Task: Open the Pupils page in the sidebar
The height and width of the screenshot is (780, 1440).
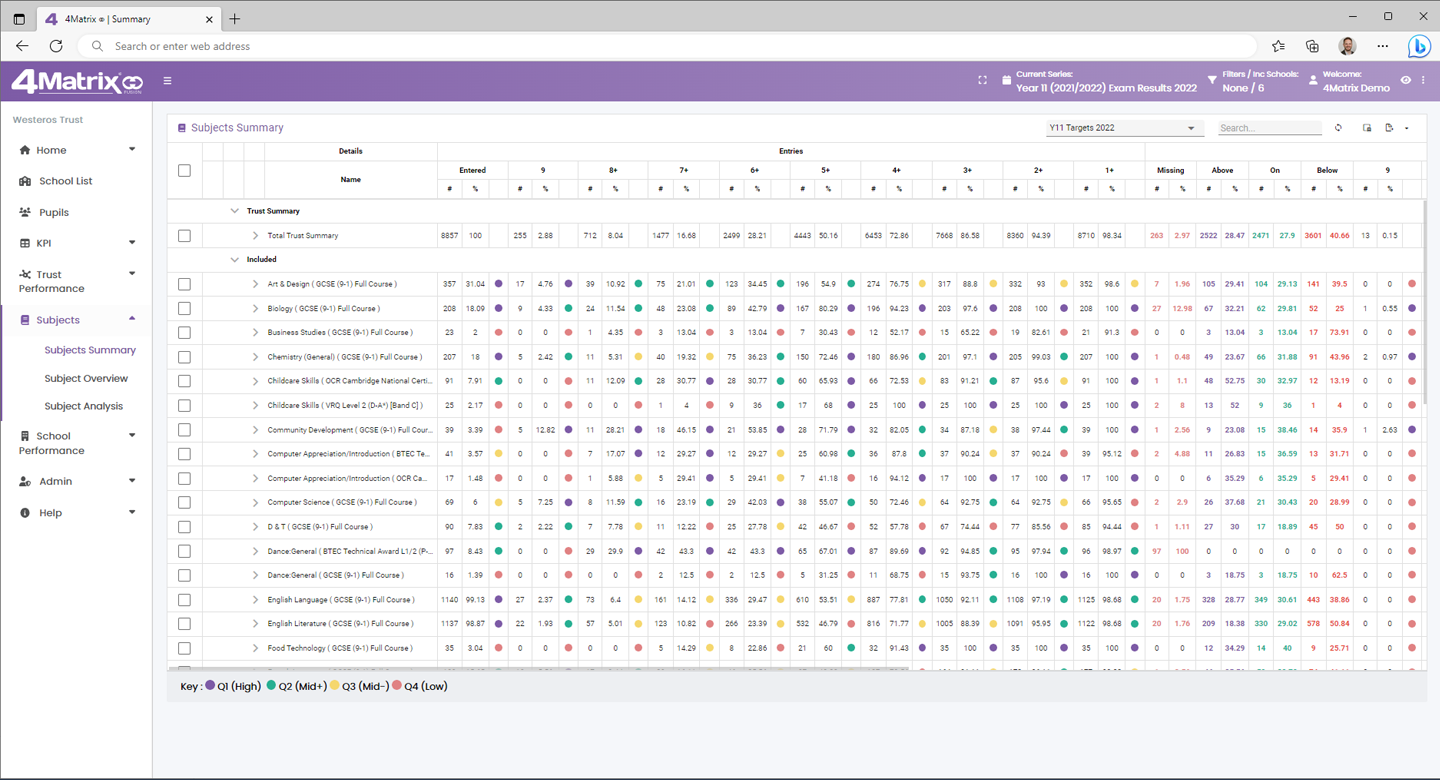Action: 54,212
